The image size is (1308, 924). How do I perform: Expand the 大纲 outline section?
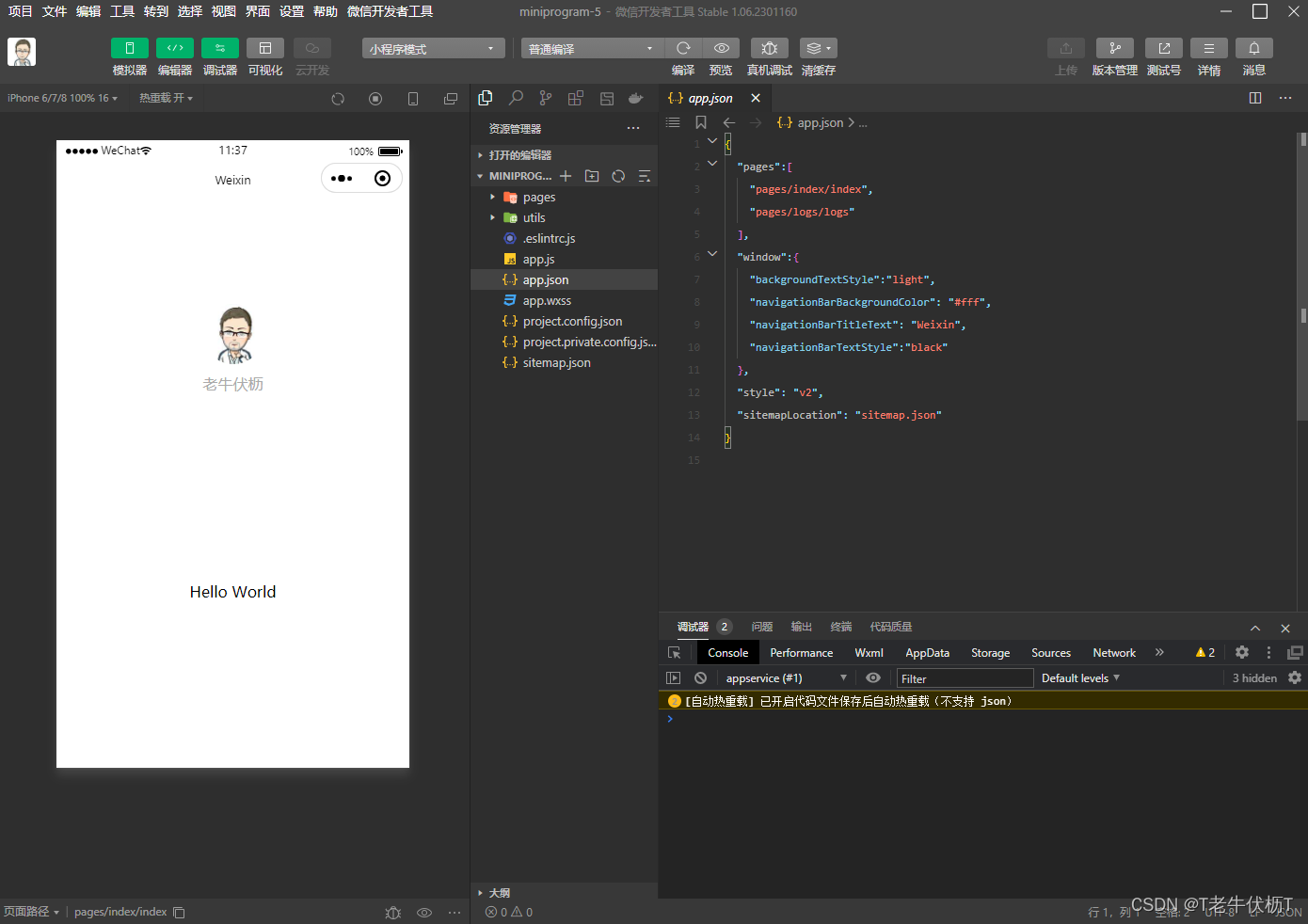[x=564, y=893]
